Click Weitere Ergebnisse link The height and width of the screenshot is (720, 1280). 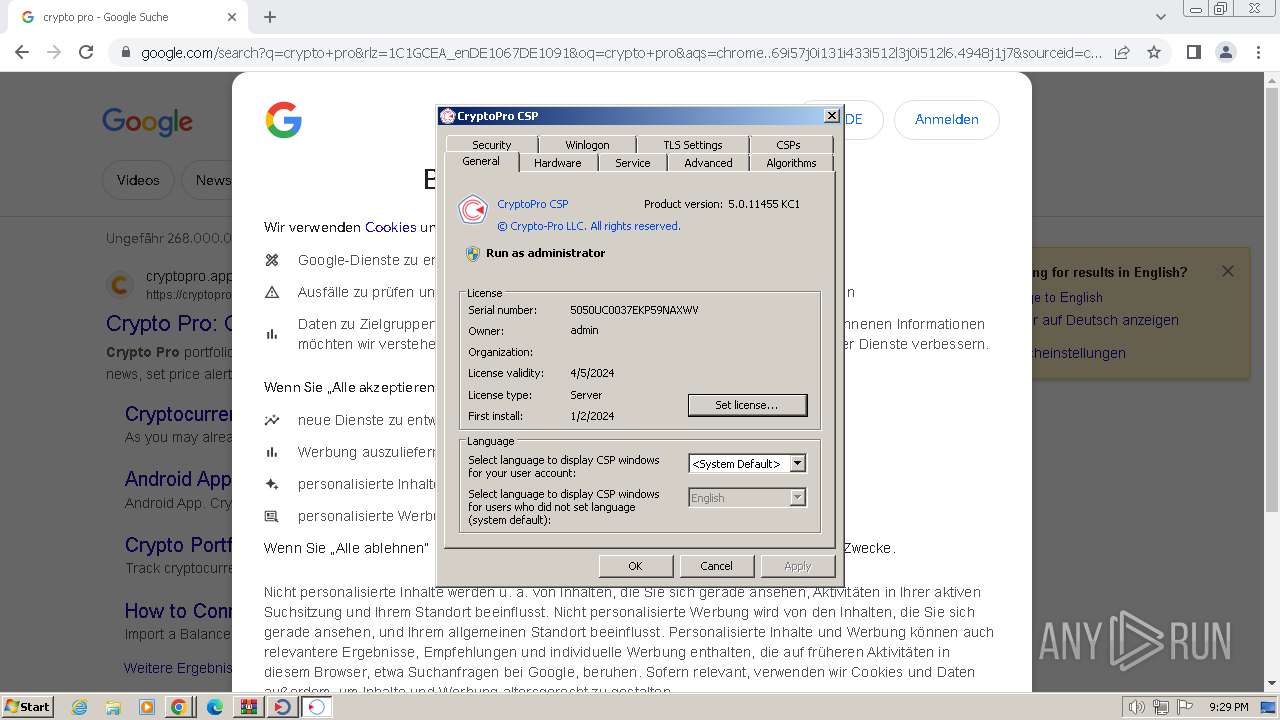click(x=177, y=668)
